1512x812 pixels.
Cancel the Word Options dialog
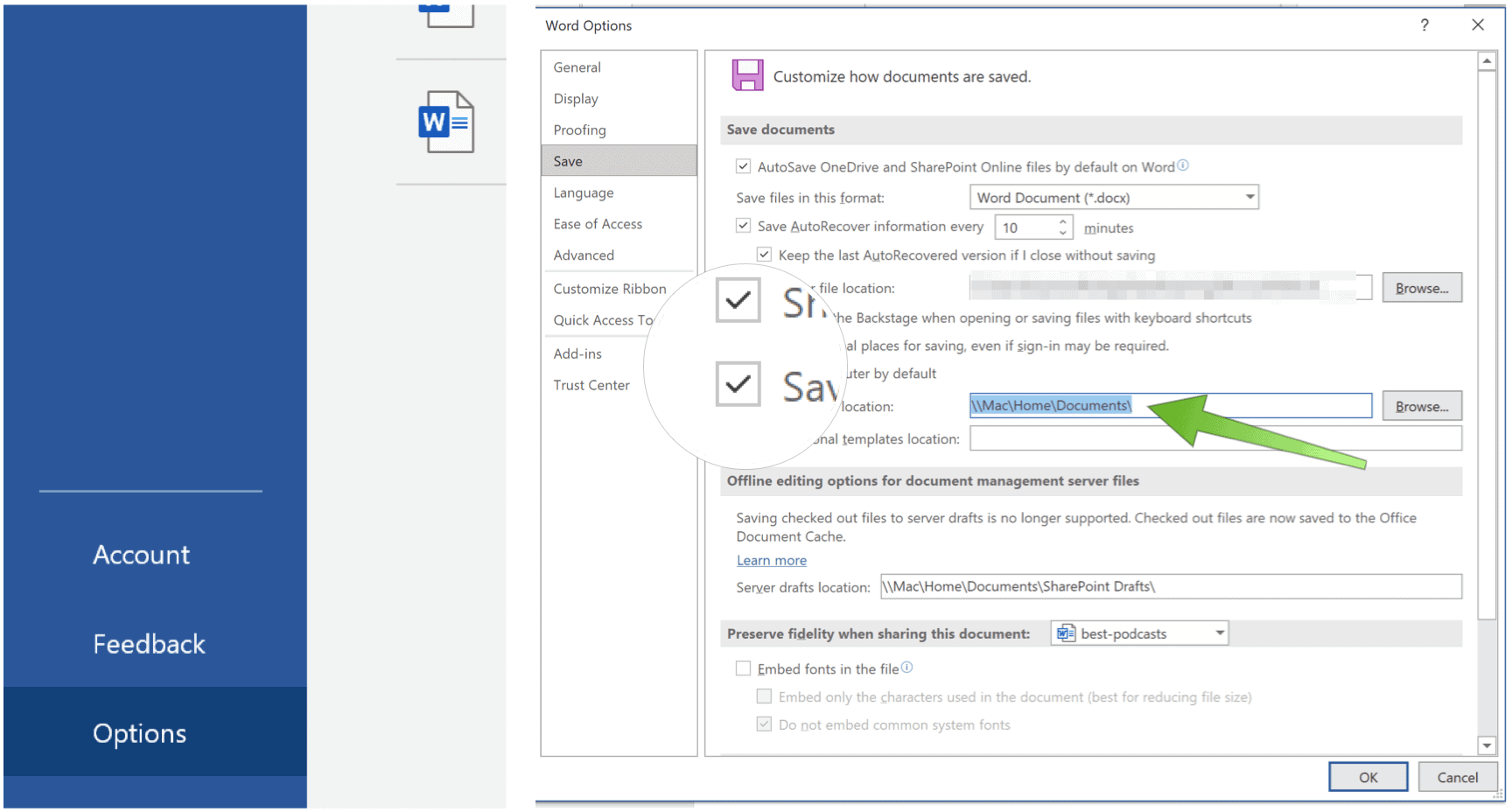pyautogui.click(x=1457, y=777)
